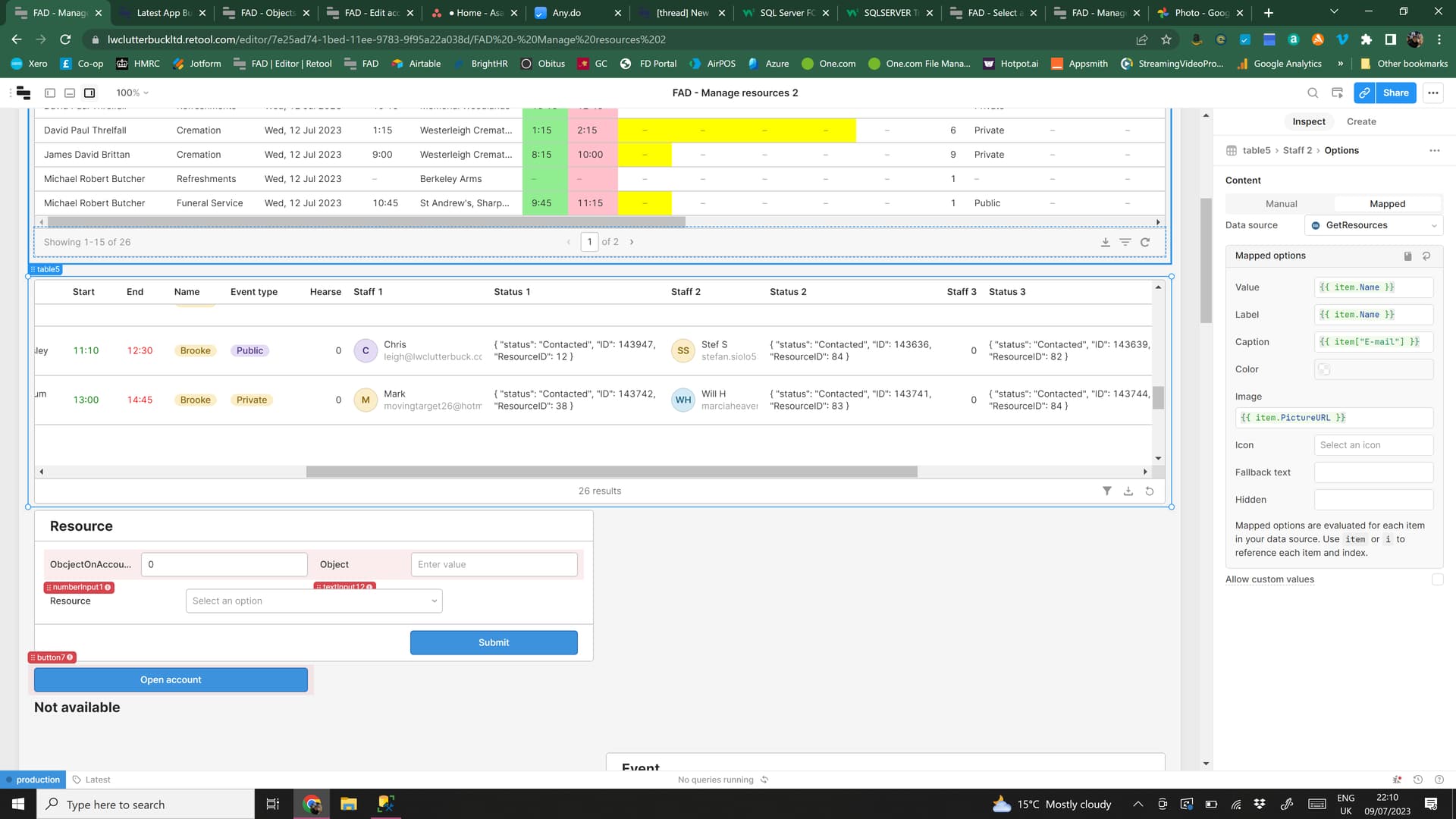Expand the Resource 'Select an option' dropdown
1456x819 pixels.
pos(314,601)
